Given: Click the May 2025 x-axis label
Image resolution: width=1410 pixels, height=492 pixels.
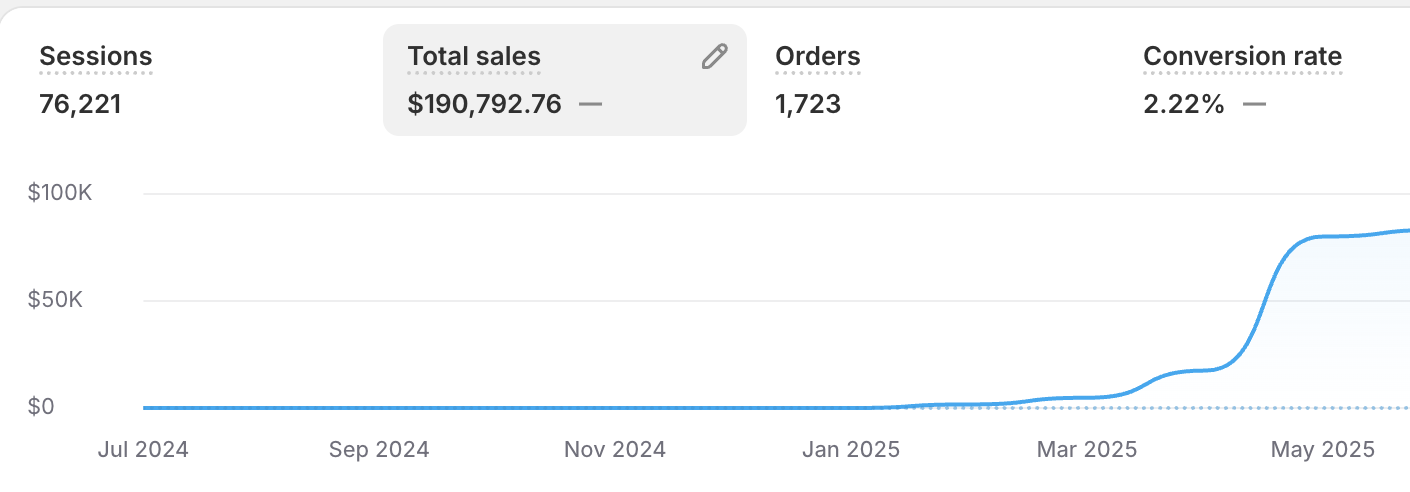Looking at the screenshot, I should point(1320,450).
